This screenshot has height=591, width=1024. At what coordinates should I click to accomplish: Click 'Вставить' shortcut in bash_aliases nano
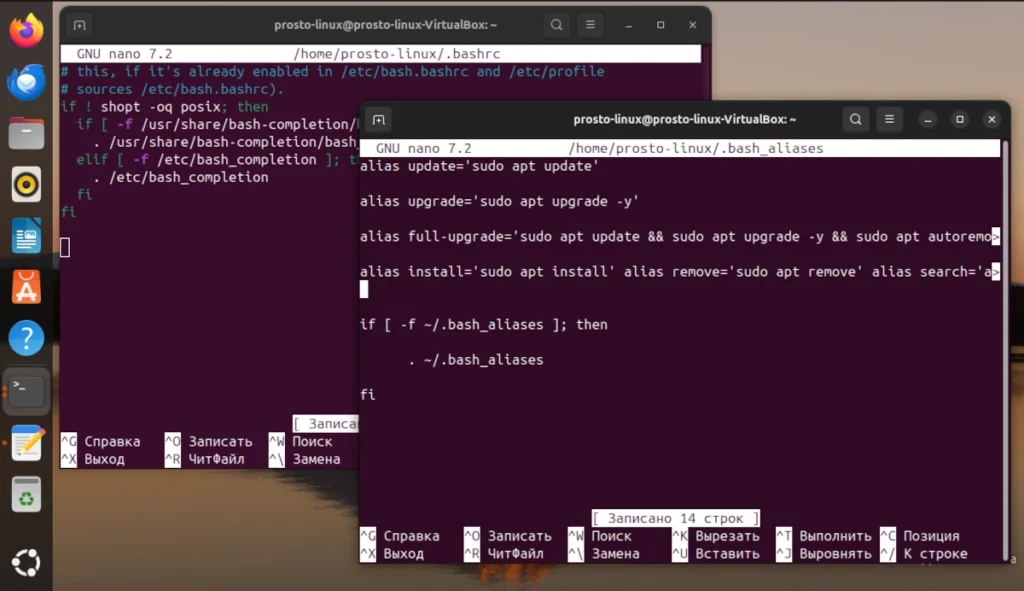tap(716, 554)
